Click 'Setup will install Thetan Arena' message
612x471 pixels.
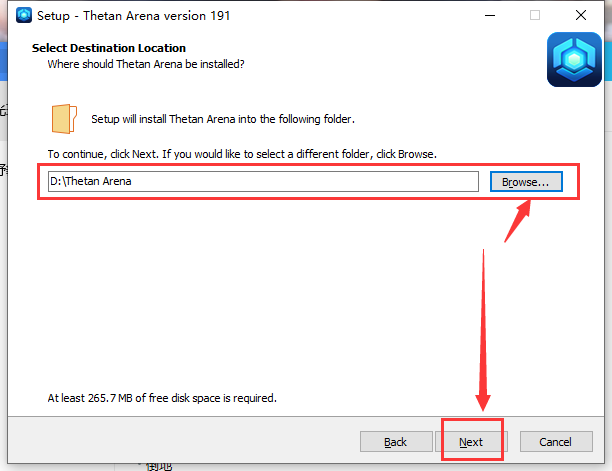click(223, 119)
